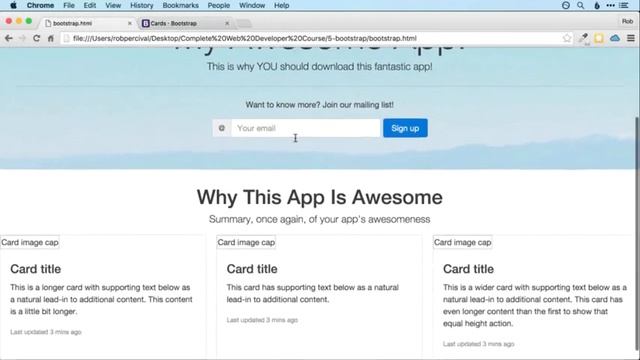640x360 pixels.
Task: Click Card title above 'longer card' text
Action: (36, 269)
